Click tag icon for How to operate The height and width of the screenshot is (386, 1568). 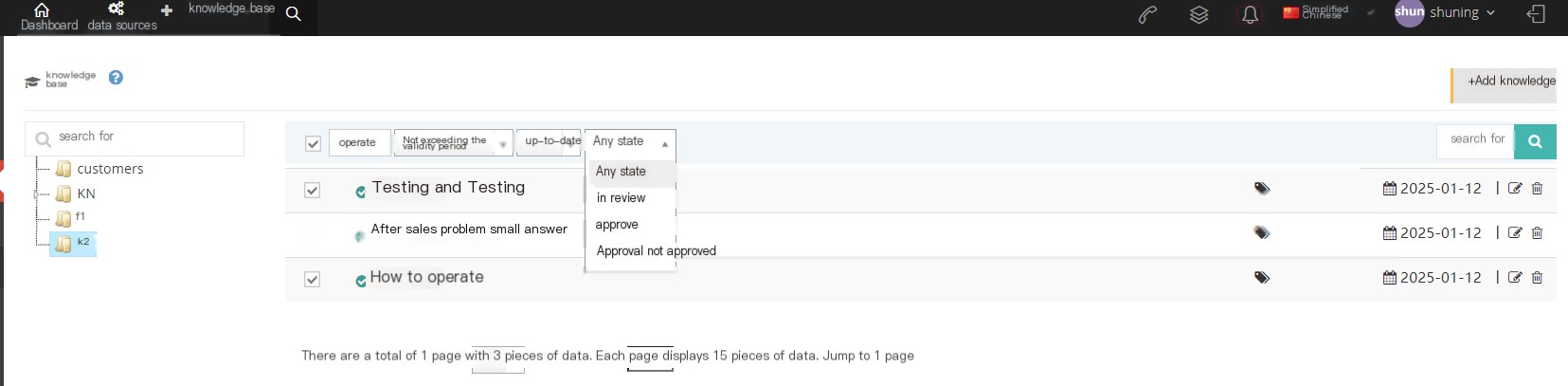(x=1262, y=277)
